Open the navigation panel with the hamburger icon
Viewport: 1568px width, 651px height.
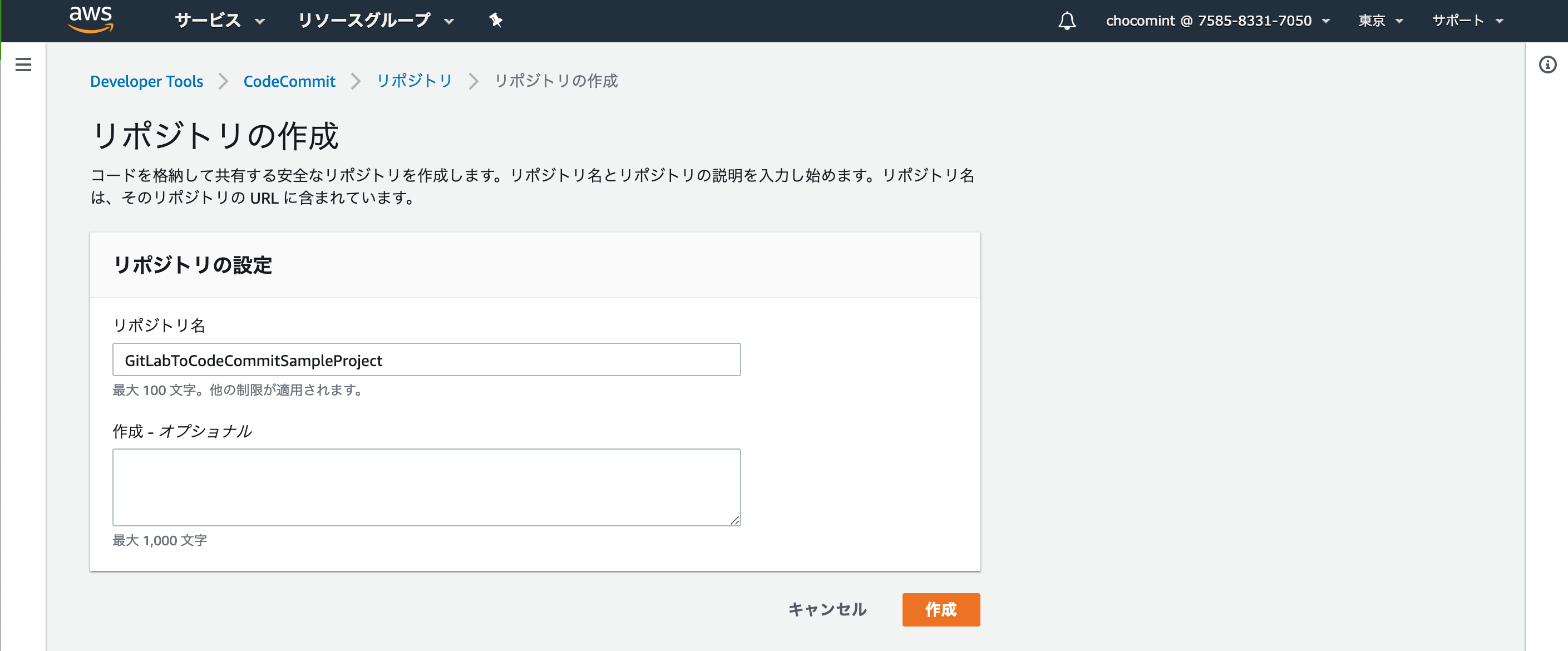(23, 65)
